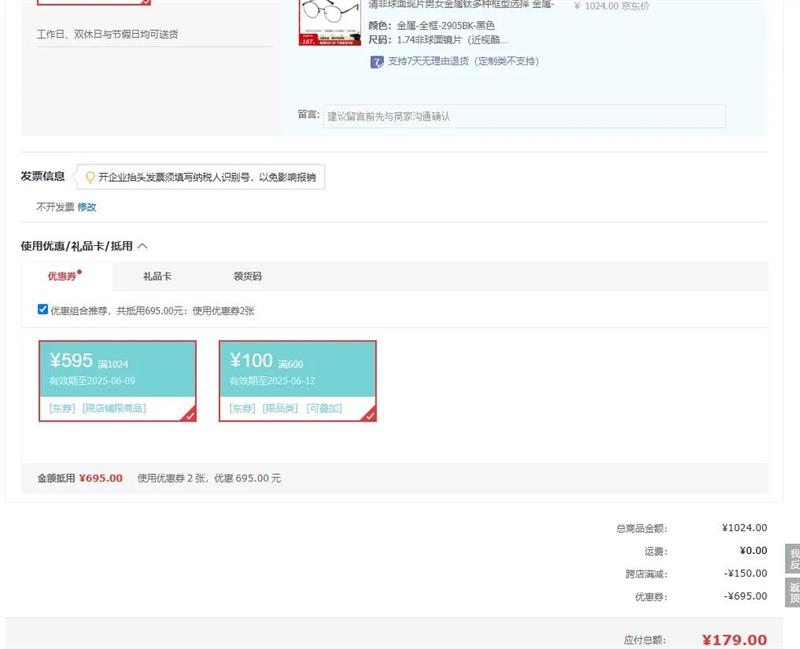This screenshot has height=649, width=800.
Task: Click the [限店铺限商品] label on ¥595 coupon
Action: click(113, 408)
